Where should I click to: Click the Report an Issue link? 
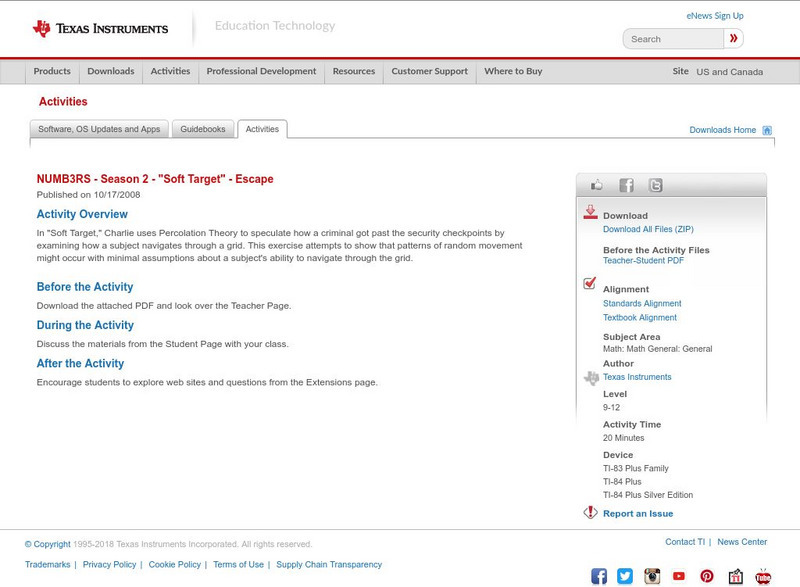coord(638,514)
